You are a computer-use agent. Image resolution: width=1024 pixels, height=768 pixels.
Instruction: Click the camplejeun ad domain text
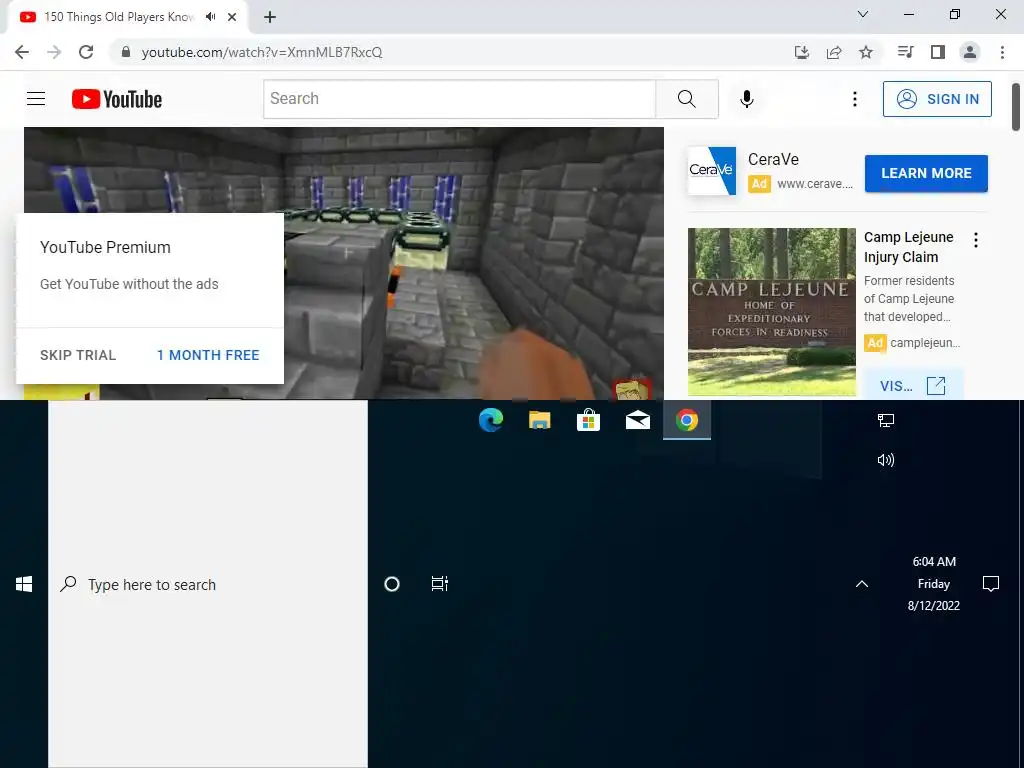(x=925, y=343)
